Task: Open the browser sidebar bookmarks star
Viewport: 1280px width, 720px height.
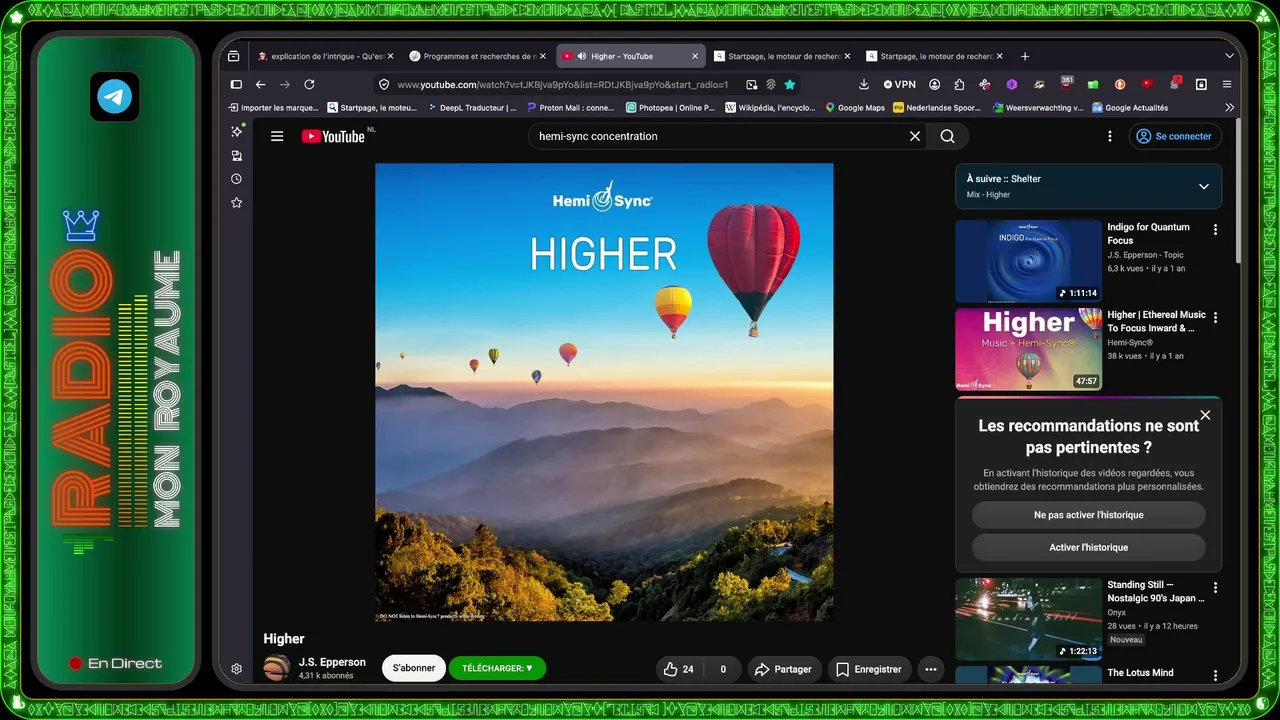Action: 236,202
